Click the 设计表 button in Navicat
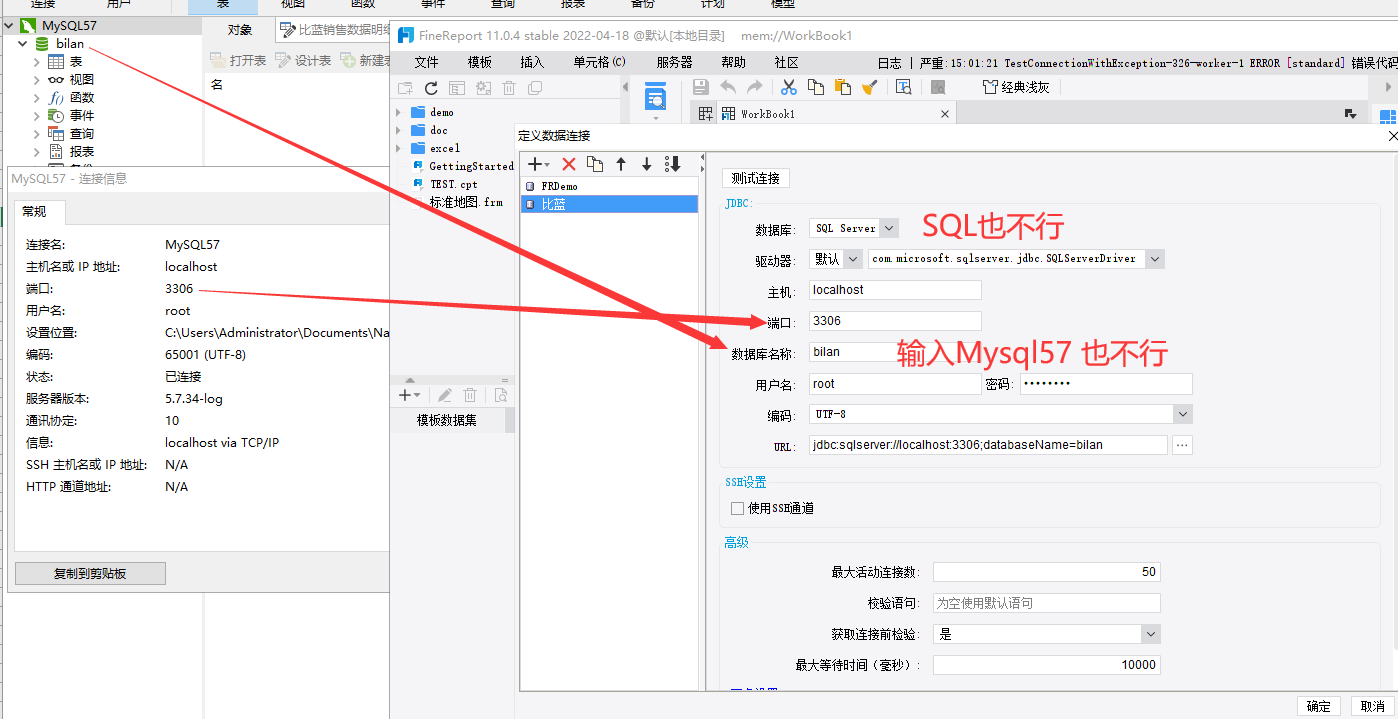The height and width of the screenshot is (719, 1398). pyautogui.click(x=303, y=61)
